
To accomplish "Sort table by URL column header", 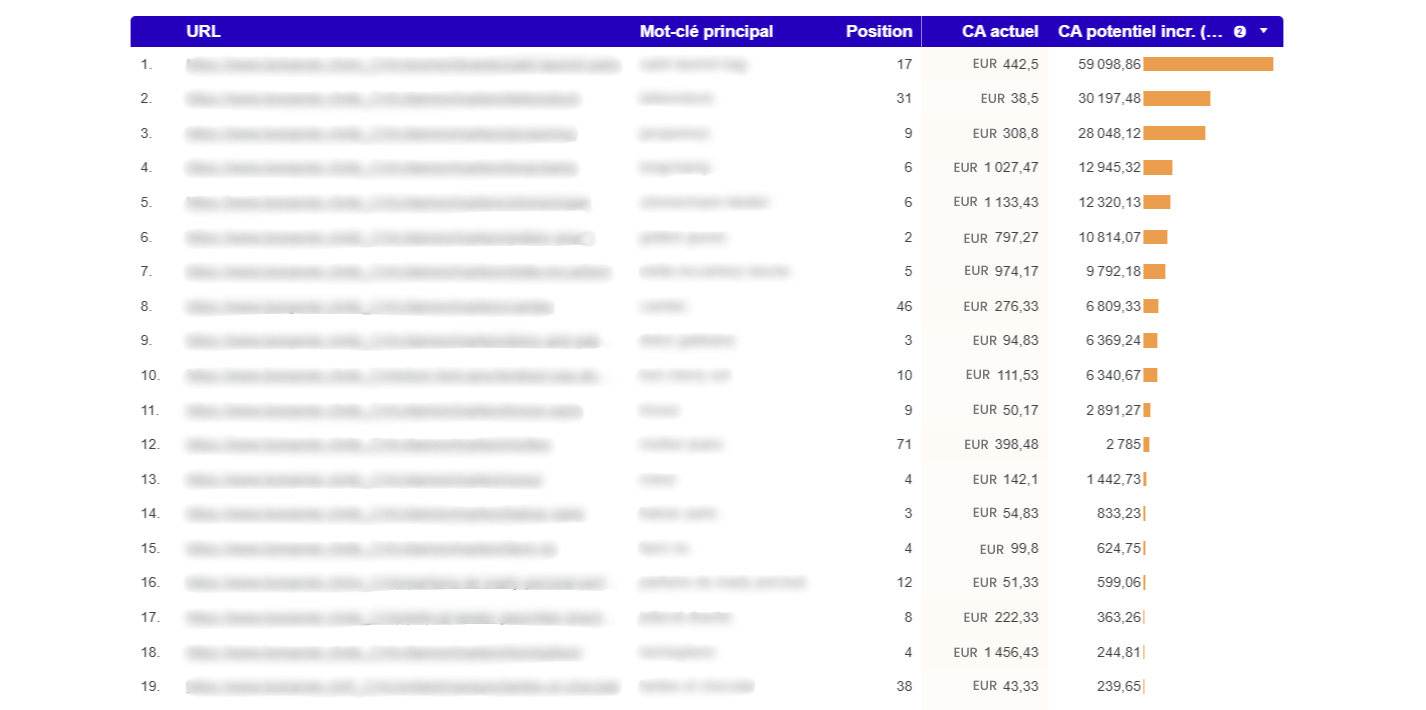I will [203, 32].
